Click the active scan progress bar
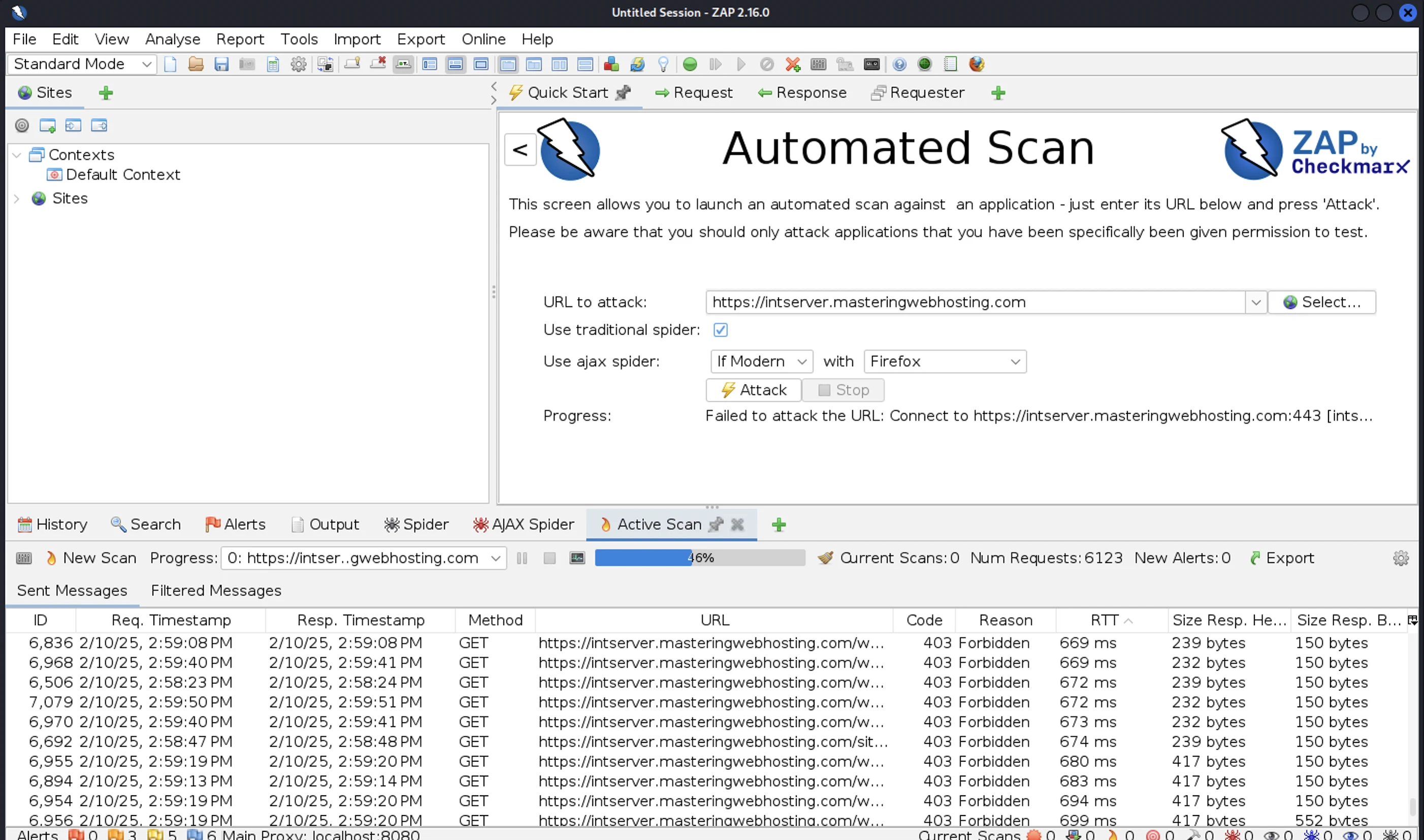Screen dimensions: 1424x840 coord(699,558)
